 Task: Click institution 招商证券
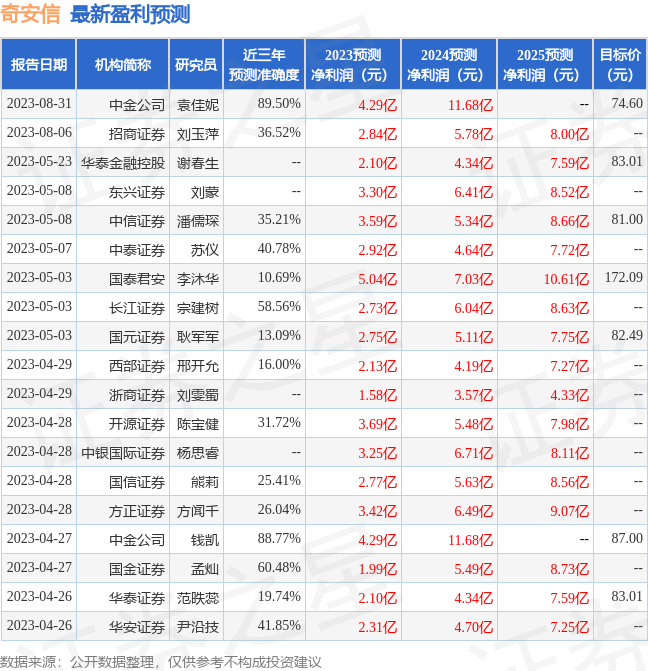pyautogui.click(x=137, y=134)
